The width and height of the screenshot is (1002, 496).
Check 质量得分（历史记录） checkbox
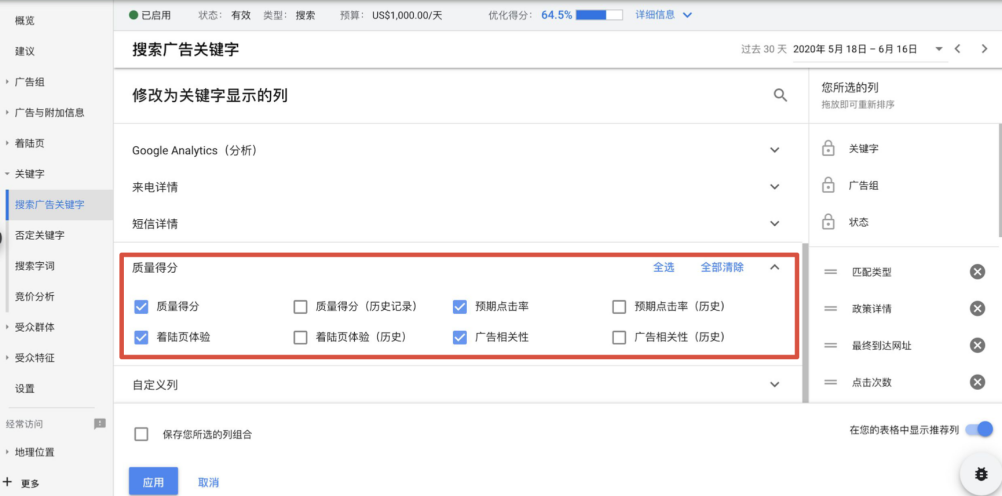click(300, 307)
